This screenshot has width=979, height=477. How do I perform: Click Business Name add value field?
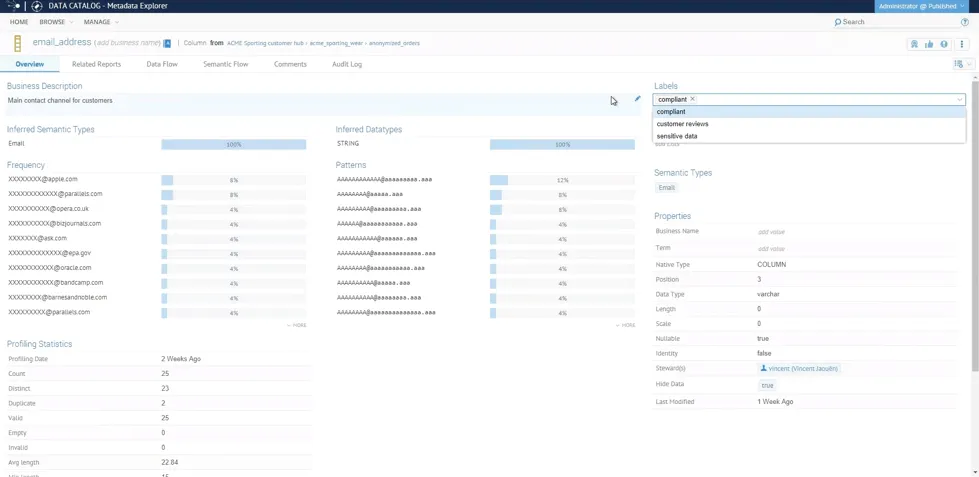click(771, 232)
